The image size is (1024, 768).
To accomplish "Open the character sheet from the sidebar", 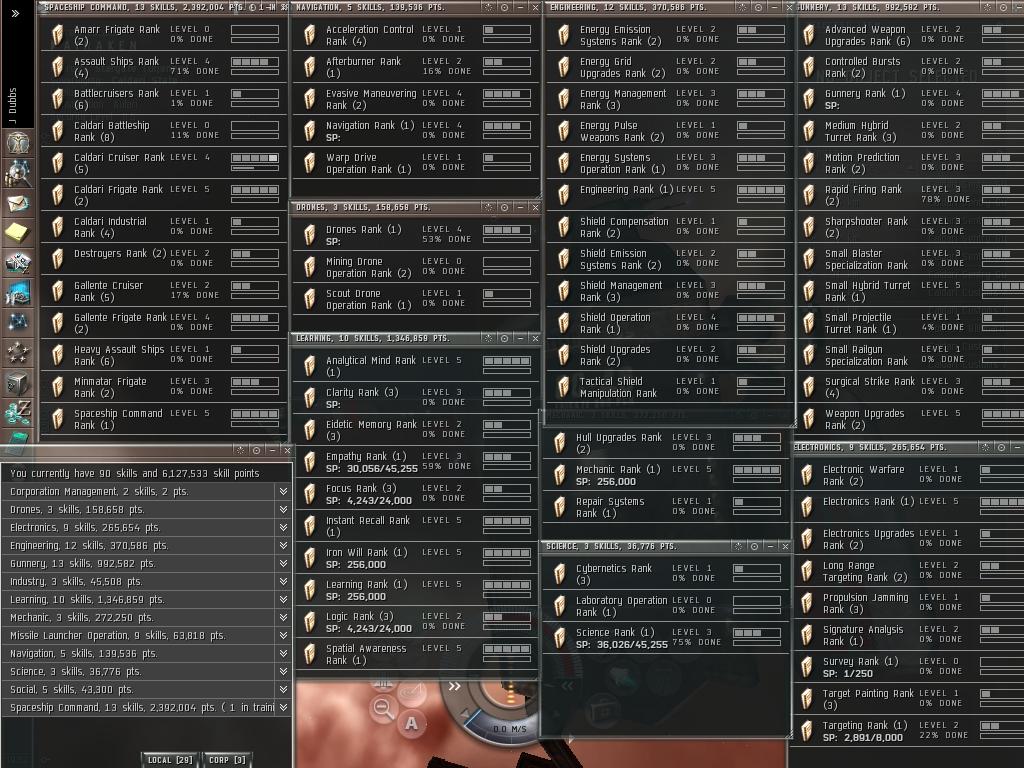I will pos(17,142).
